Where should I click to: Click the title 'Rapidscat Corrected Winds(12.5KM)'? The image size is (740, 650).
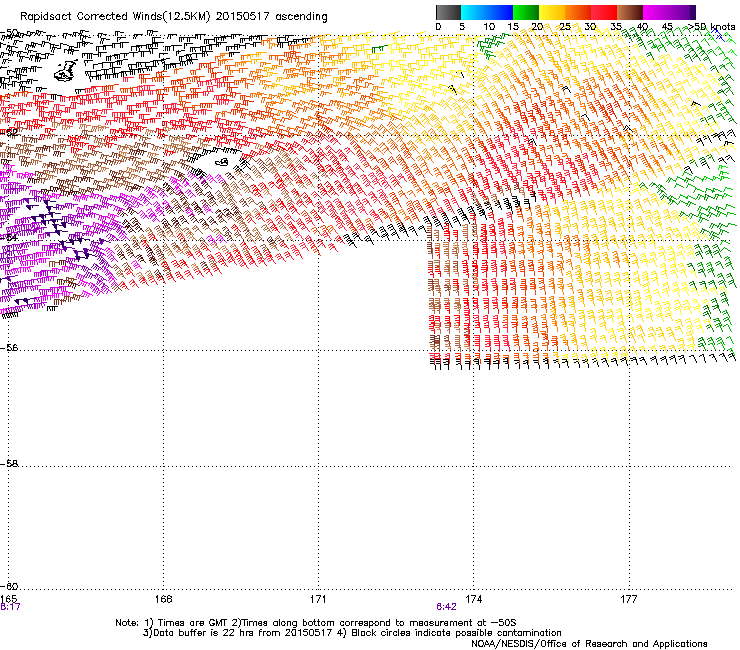click(x=115, y=17)
